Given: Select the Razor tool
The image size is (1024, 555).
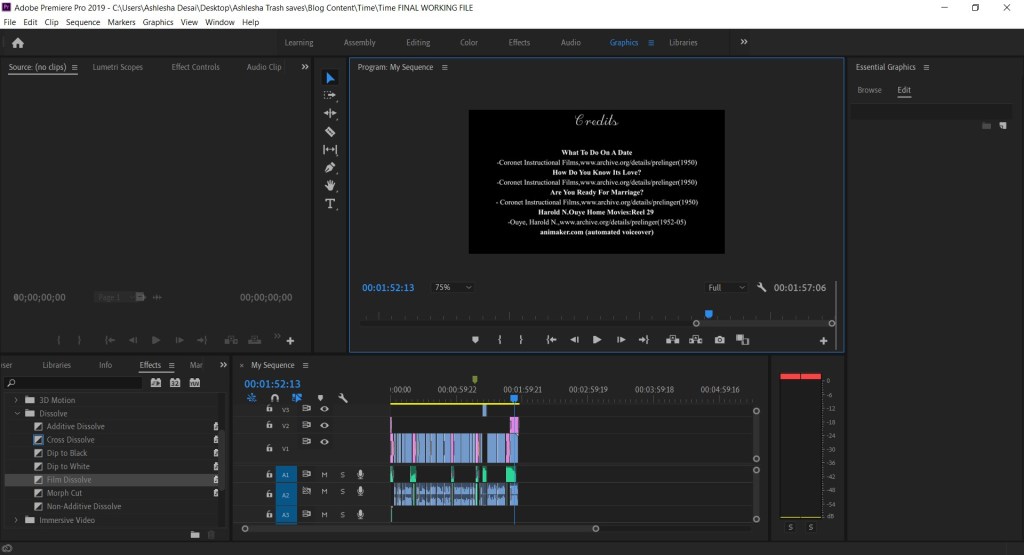Looking at the screenshot, I should [330, 132].
